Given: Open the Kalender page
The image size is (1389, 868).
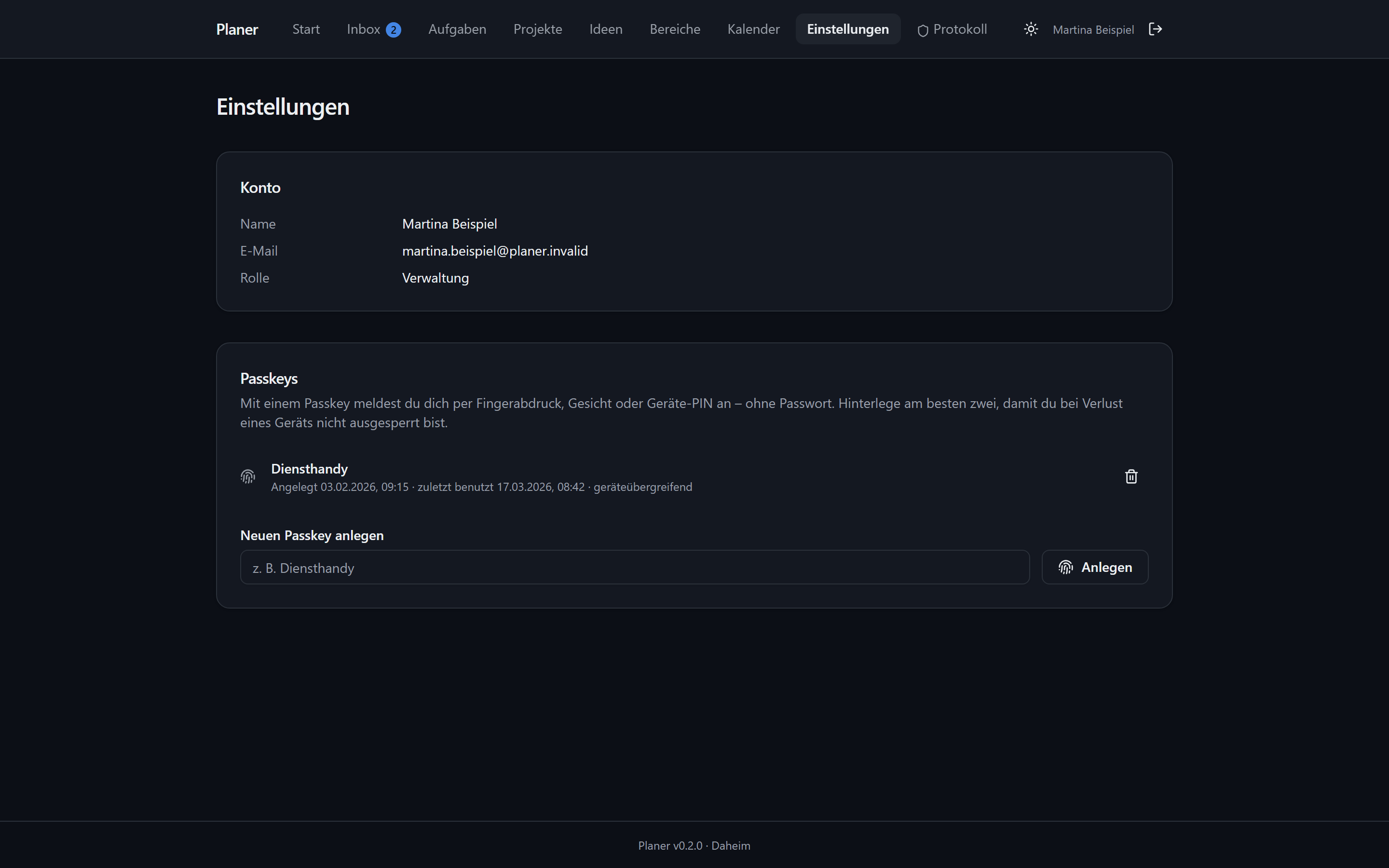Looking at the screenshot, I should point(753,29).
